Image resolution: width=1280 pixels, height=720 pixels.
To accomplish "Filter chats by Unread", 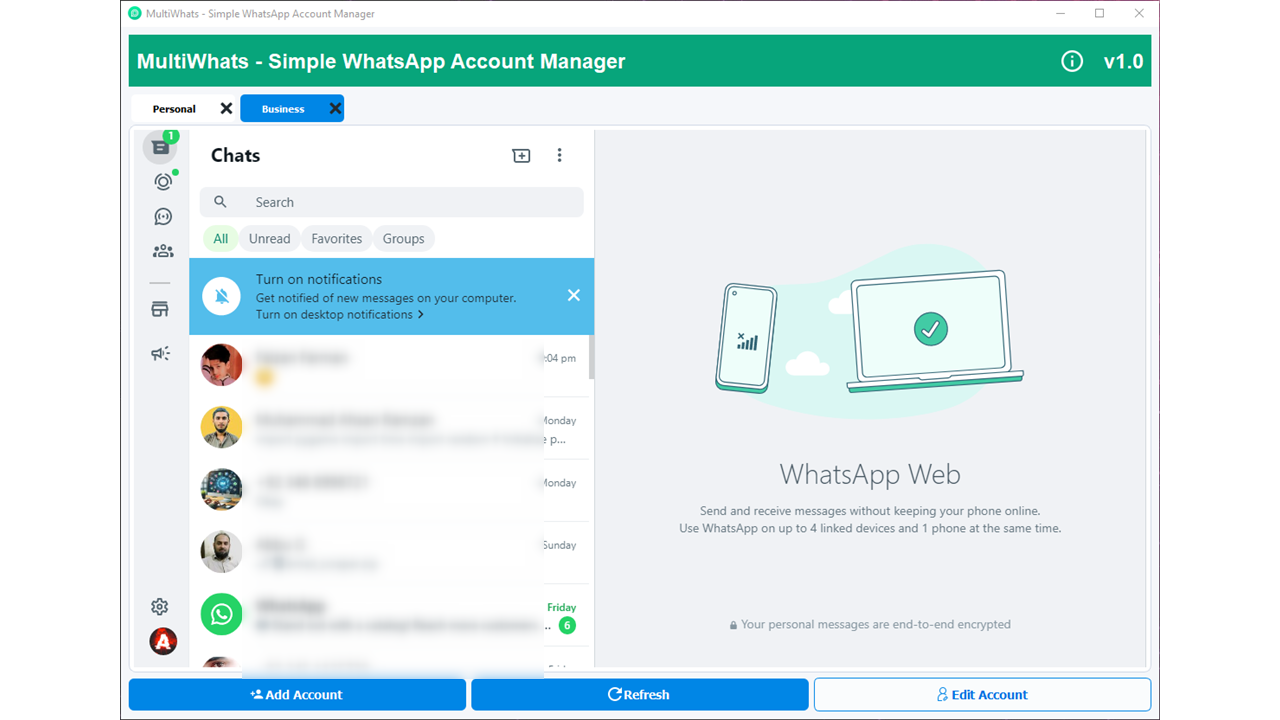I will click(269, 238).
